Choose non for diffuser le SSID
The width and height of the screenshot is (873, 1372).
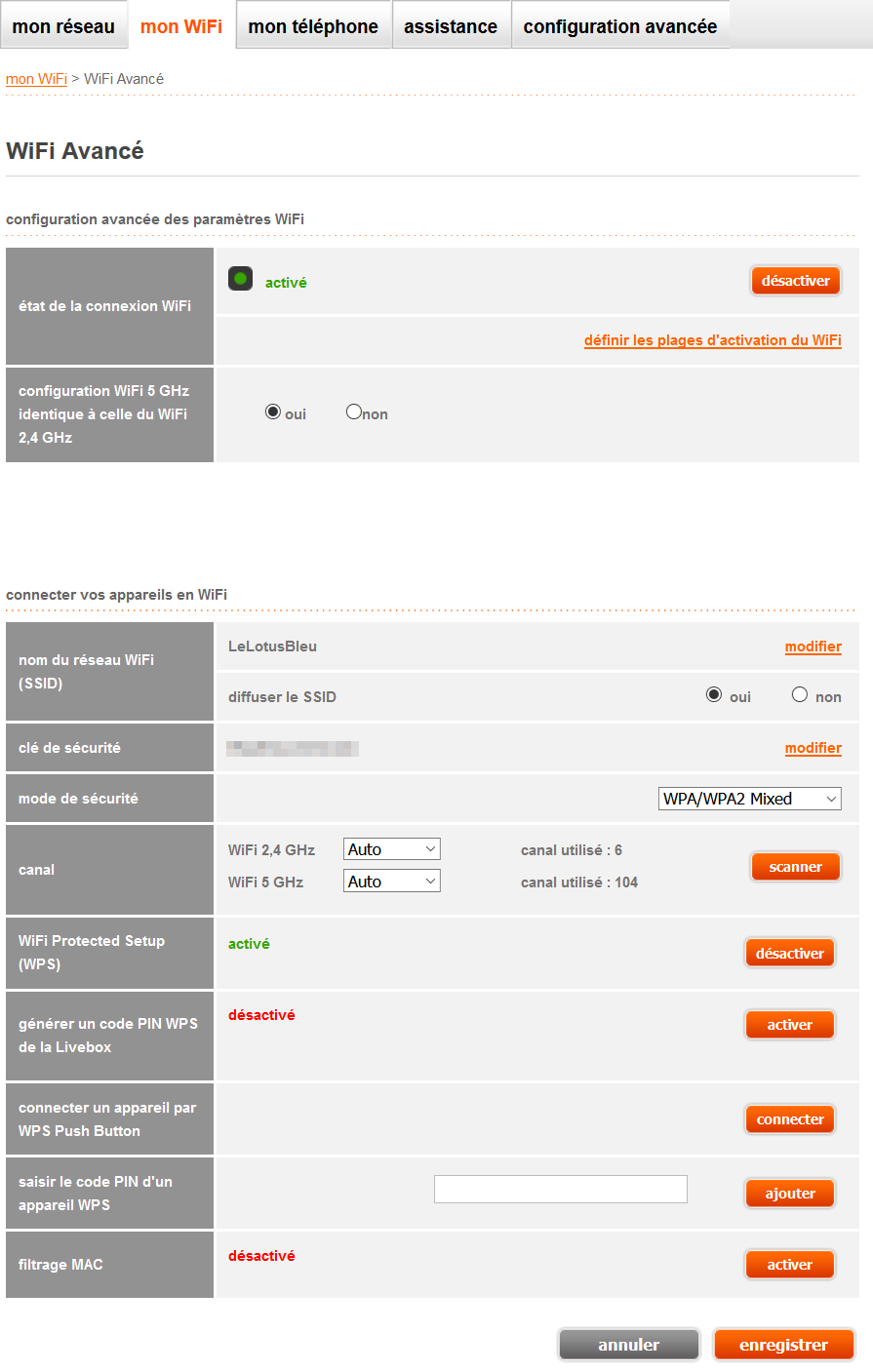pos(799,695)
